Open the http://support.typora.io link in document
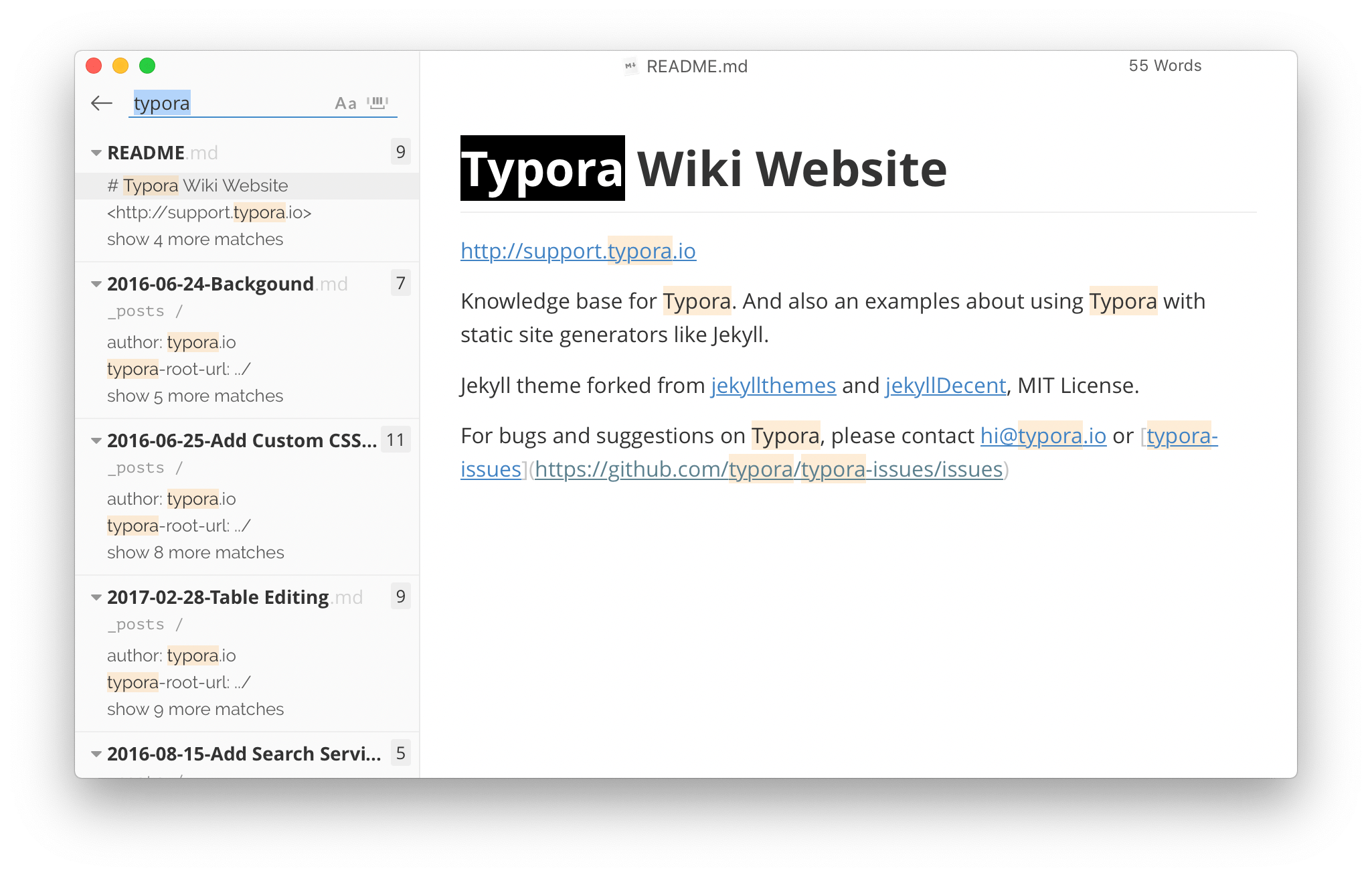1372x877 pixels. tap(578, 251)
